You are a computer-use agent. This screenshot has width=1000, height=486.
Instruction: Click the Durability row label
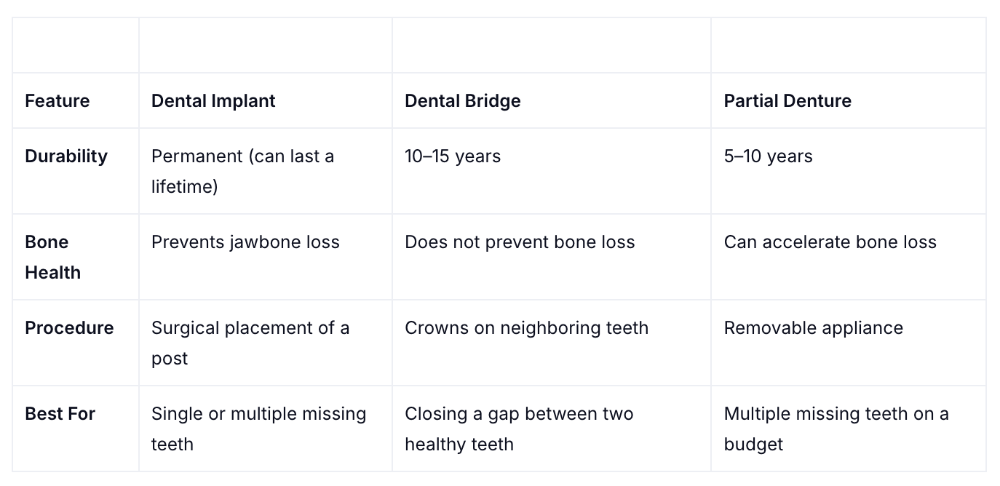coord(66,156)
